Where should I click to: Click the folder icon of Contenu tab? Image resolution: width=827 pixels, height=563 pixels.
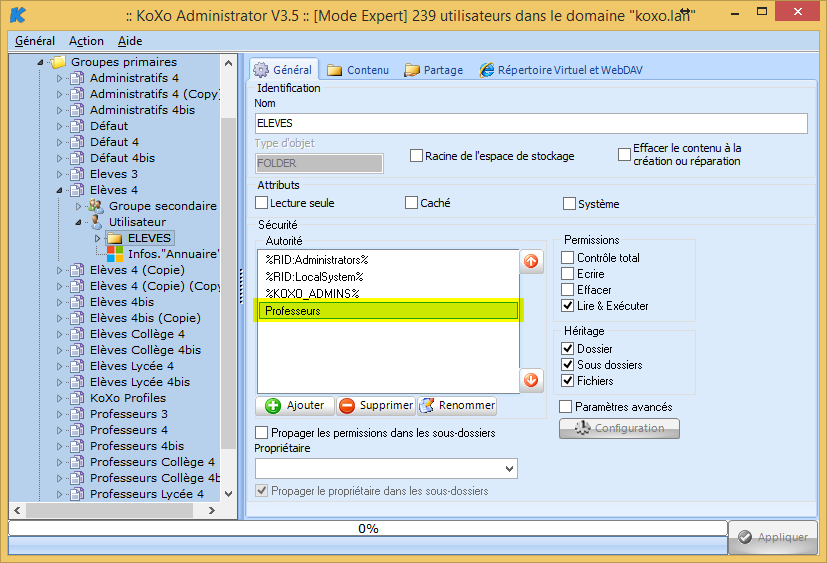tap(334, 70)
